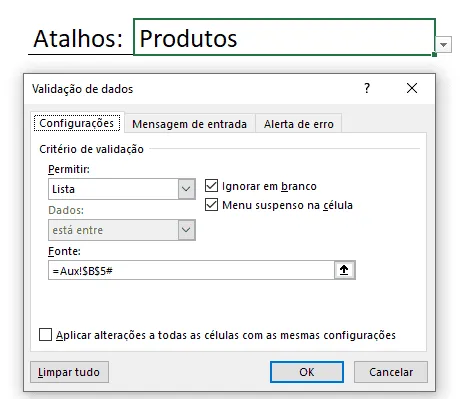Viewport: 466px width, 399px height.
Task: Confirm with the OK button
Action: pyautogui.click(x=307, y=372)
